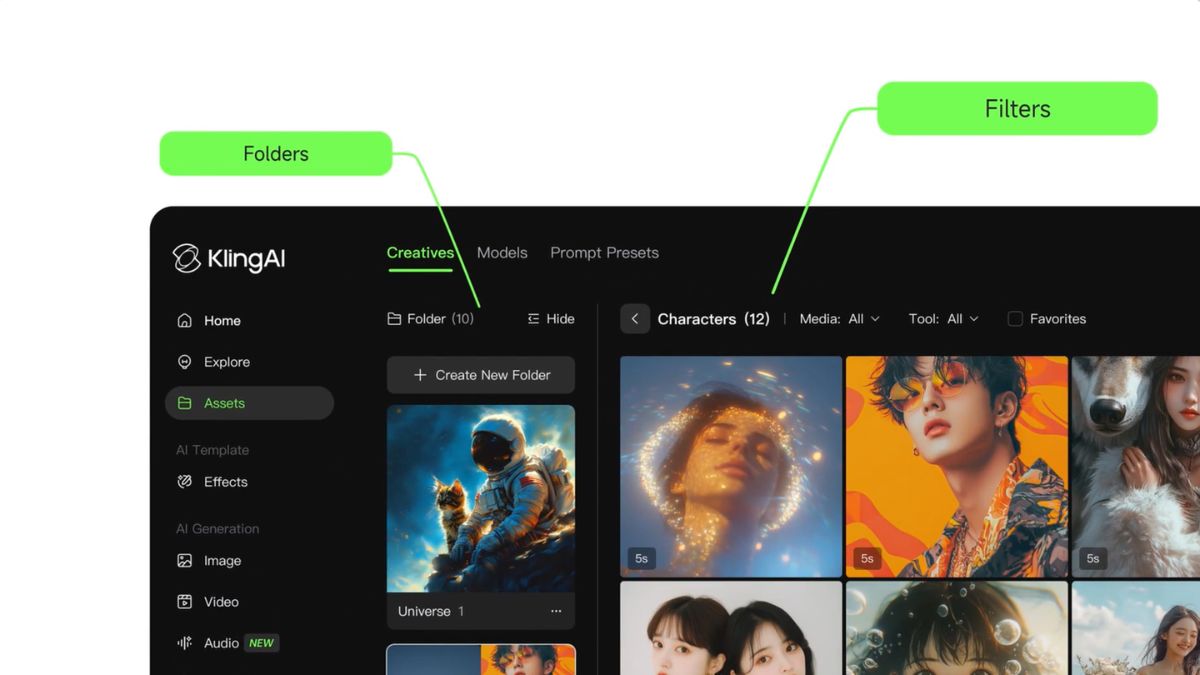Open the three-dot menu of Universe folder
The width and height of the screenshot is (1200, 675).
point(556,611)
